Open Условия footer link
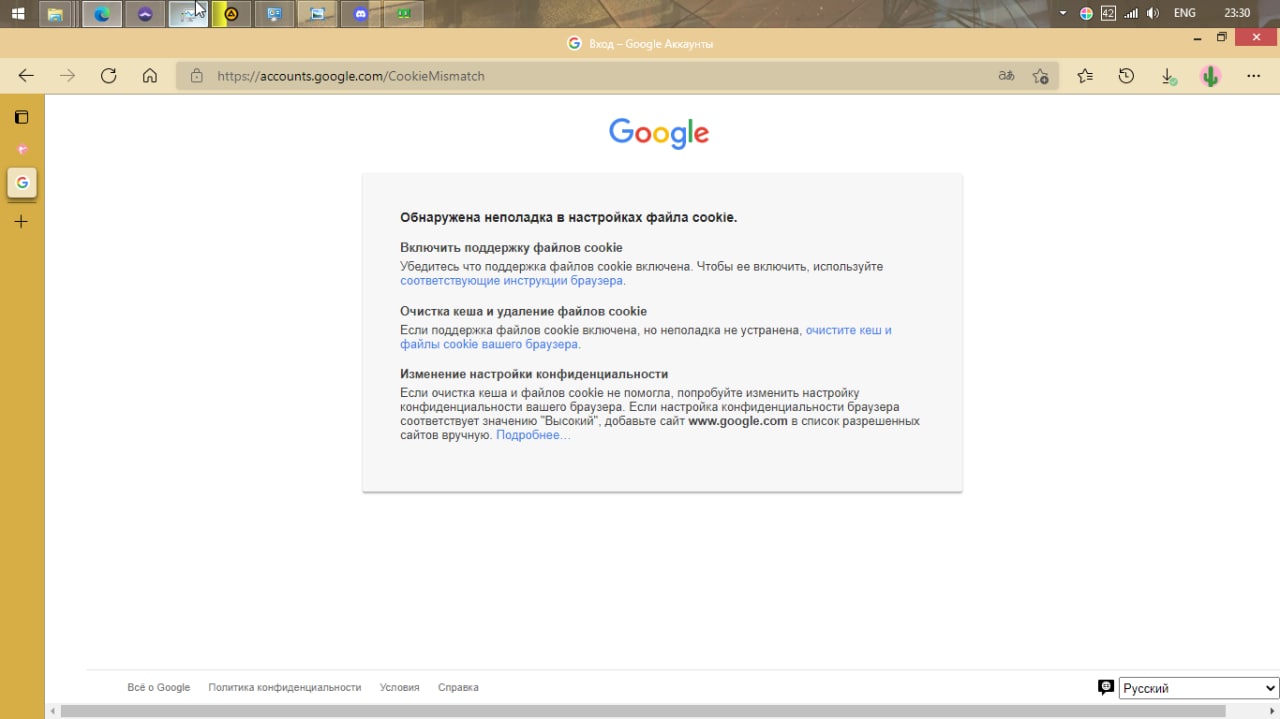The width and height of the screenshot is (1280, 719). pyautogui.click(x=400, y=687)
